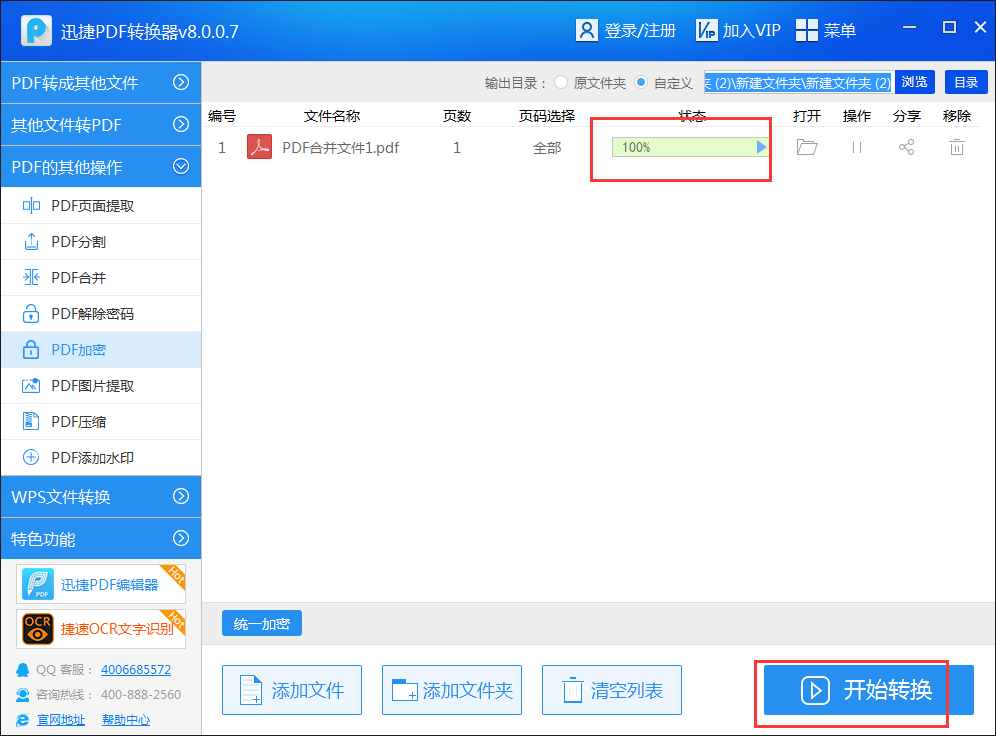
Task: Expand the 其他文件转PDF section
Action: pyautogui.click(x=101, y=124)
